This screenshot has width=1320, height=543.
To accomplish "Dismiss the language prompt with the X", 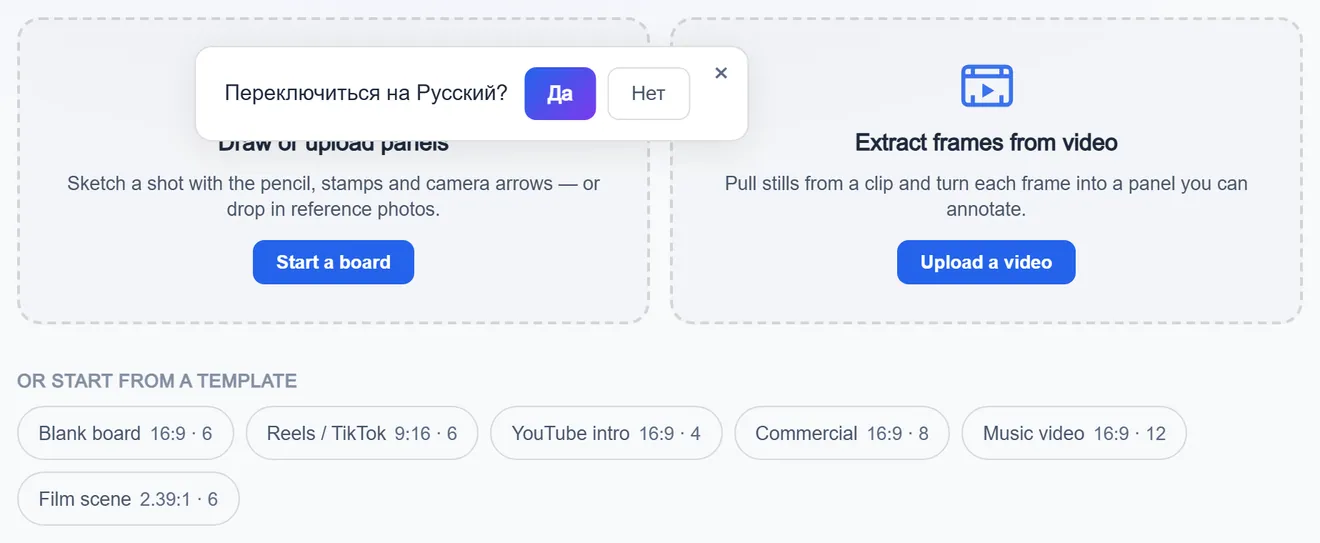I will [721, 73].
